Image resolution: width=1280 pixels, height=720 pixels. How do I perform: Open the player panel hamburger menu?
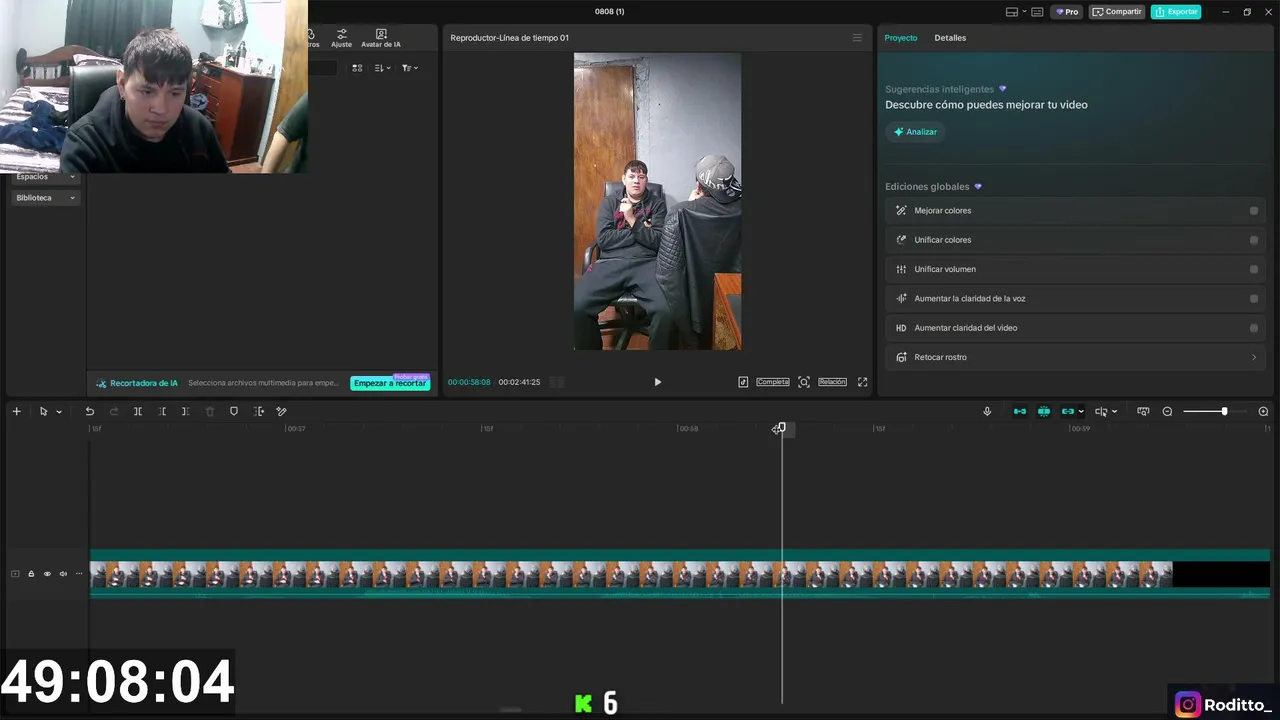[857, 38]
